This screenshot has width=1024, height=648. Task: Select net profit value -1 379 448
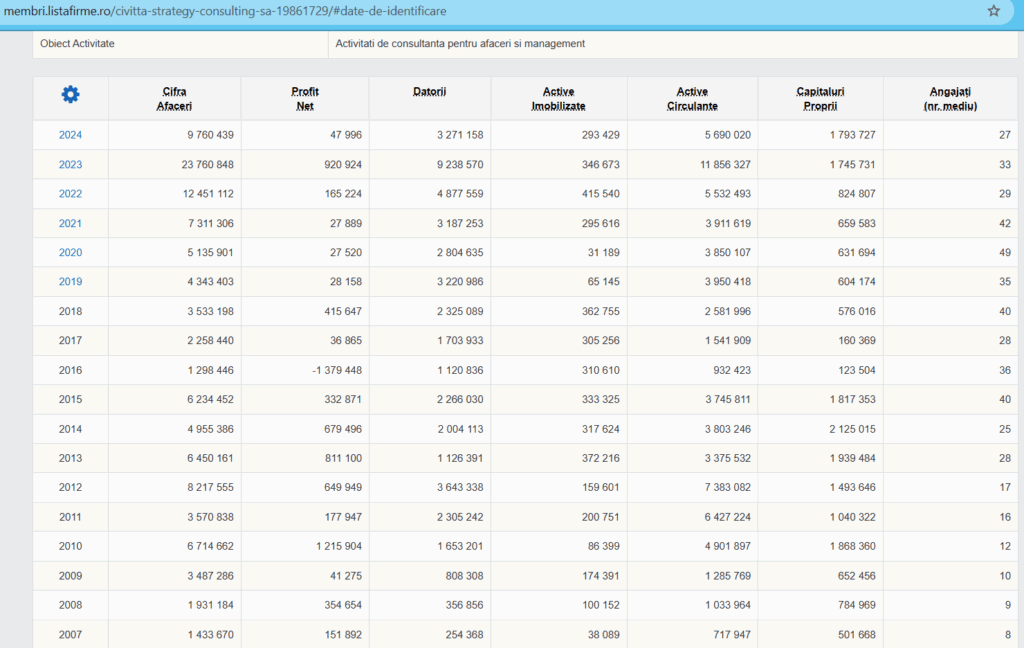tap(337, 370)
